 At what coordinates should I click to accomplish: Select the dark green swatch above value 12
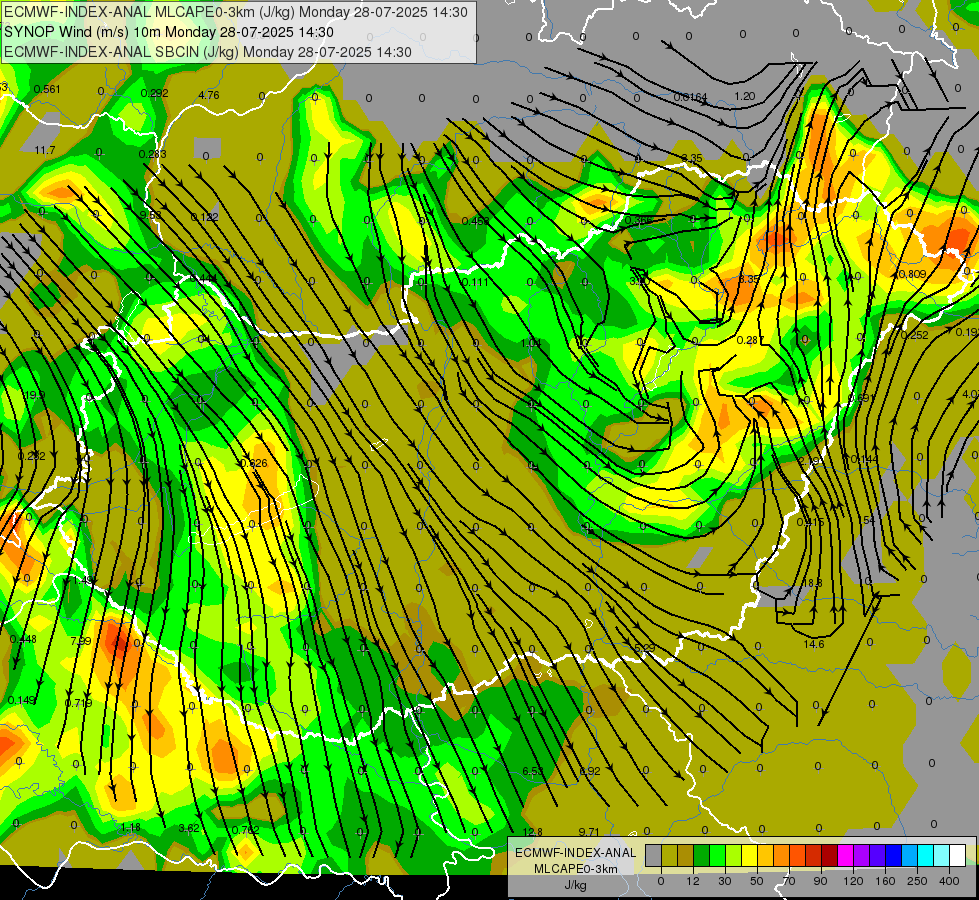(702, 855)
